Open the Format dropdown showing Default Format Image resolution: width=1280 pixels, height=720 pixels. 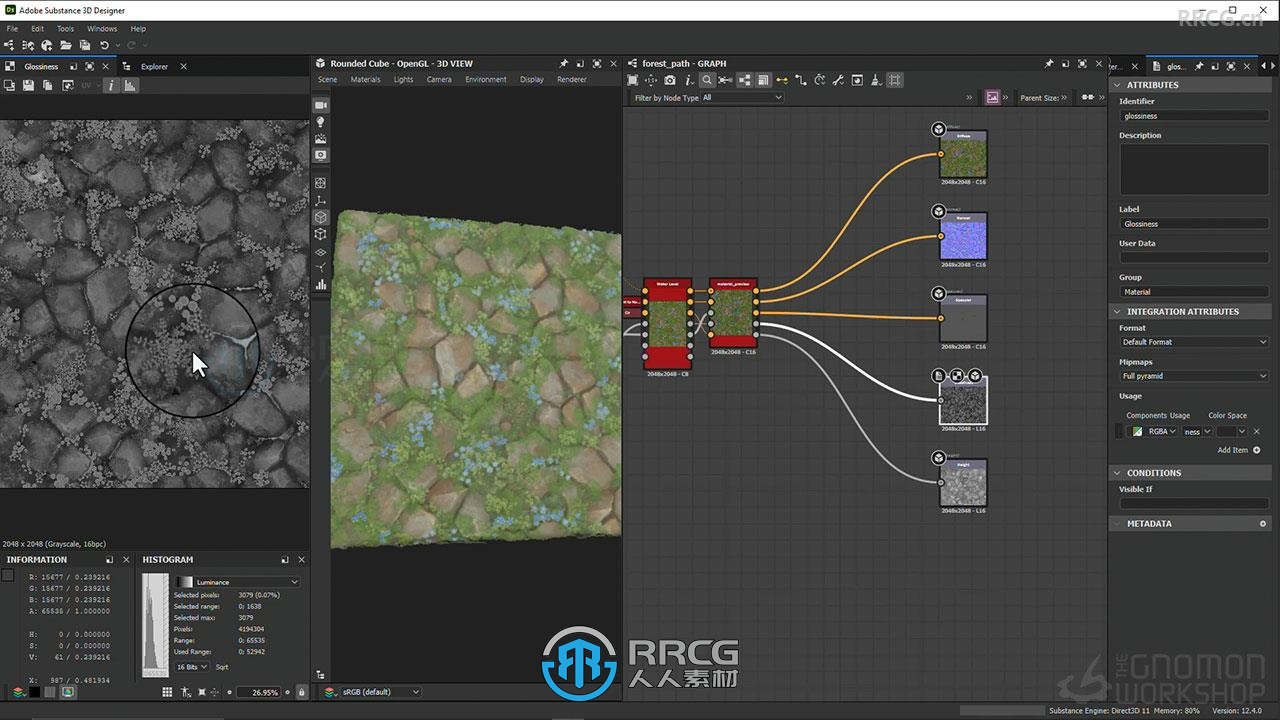[1194, 342]
